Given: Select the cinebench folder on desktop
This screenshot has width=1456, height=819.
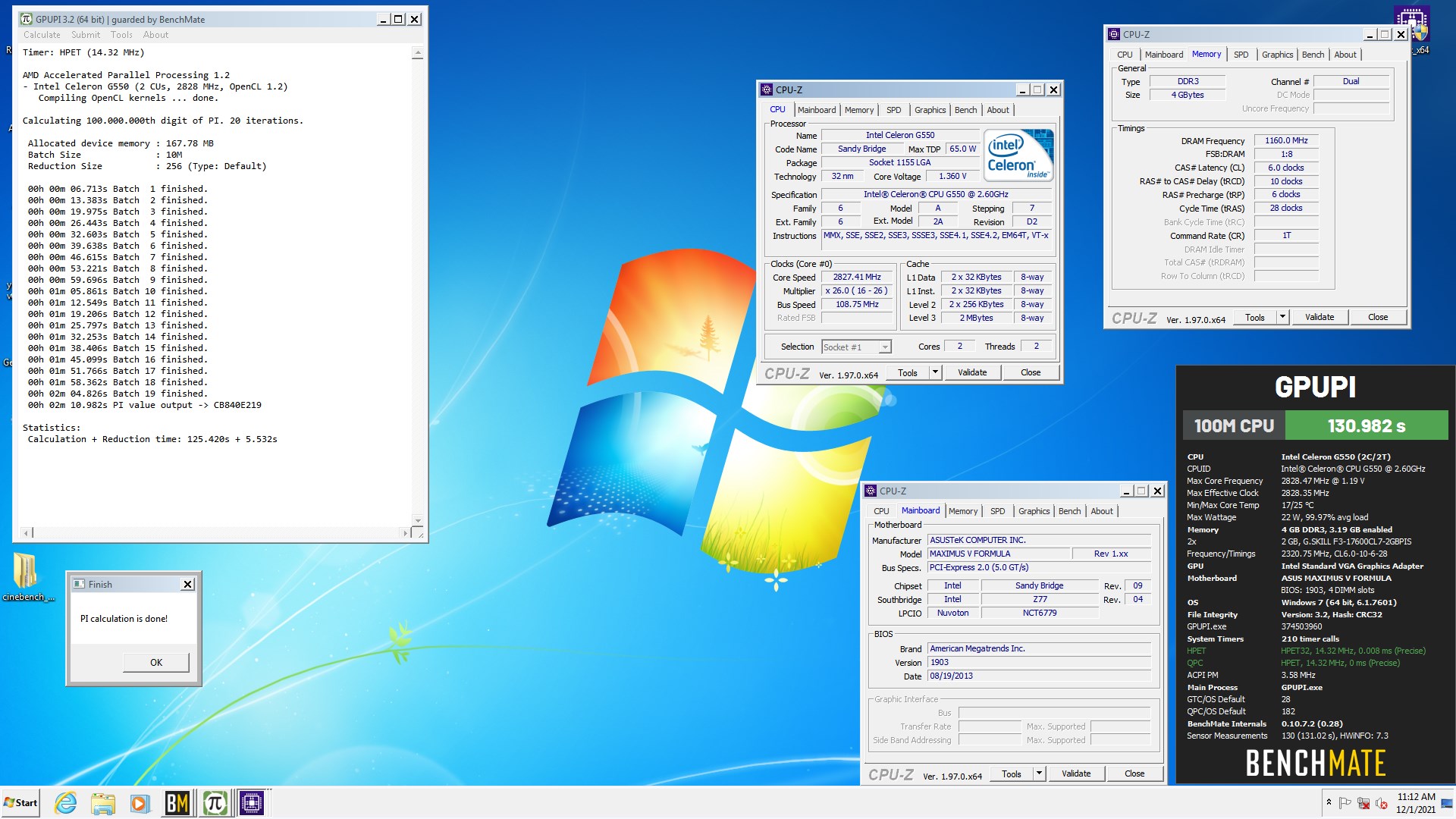Looking at the screenshot, I should [x=27, y=576].
